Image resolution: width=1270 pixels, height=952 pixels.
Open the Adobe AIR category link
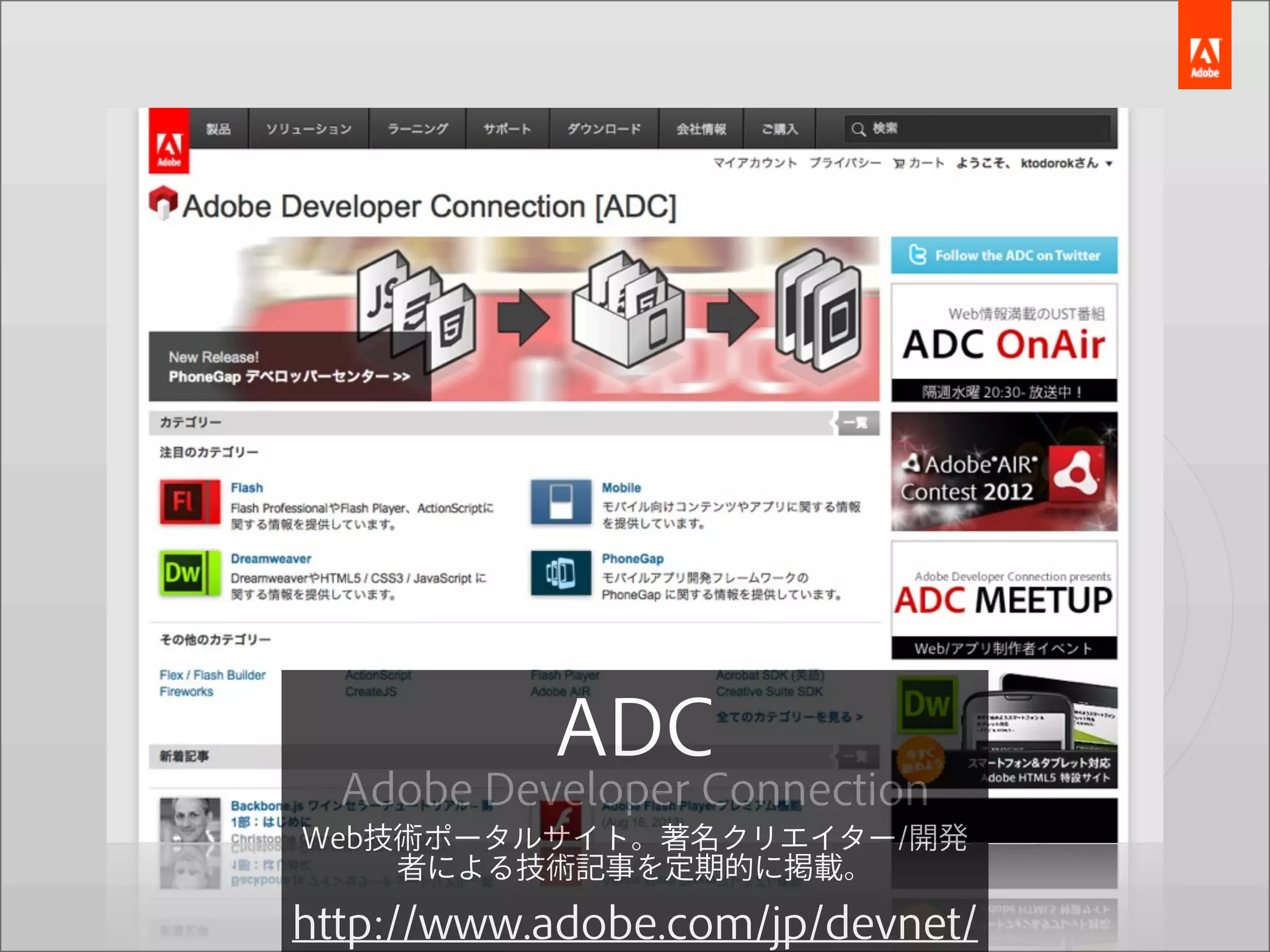tap(561, 692)
